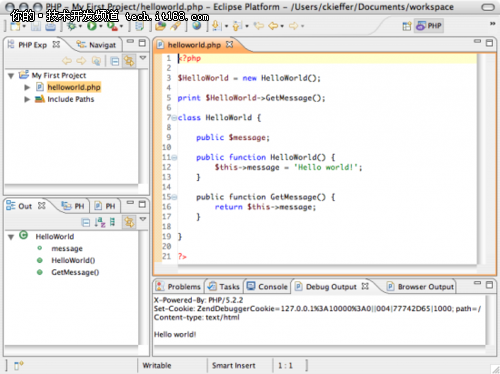
Task: Switch to the Browser Output tab
Action: 420,287
